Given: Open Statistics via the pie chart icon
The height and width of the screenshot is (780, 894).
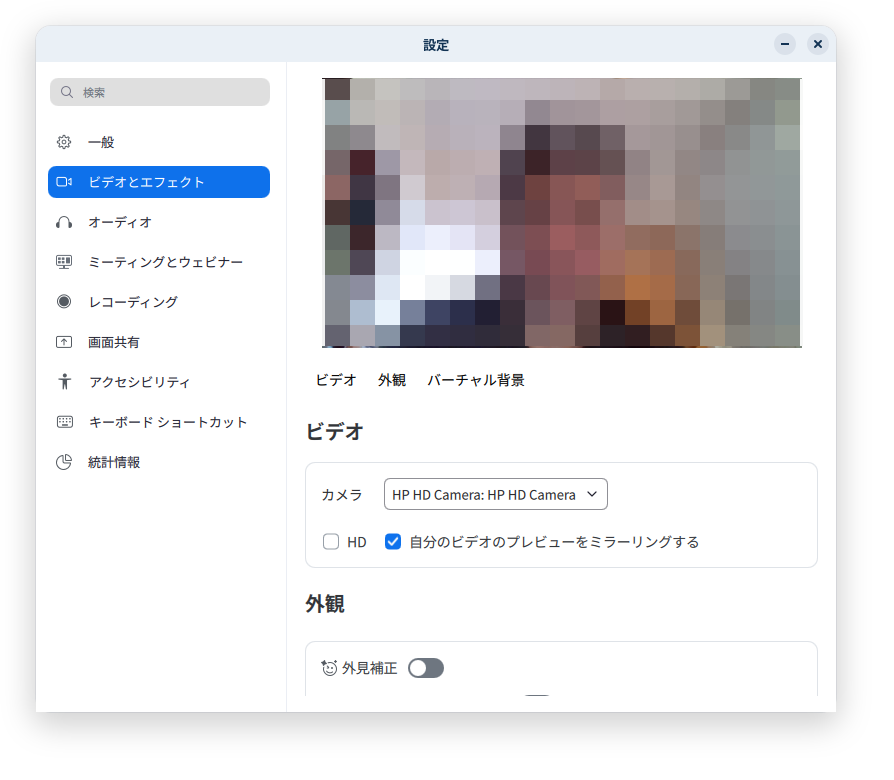Looking at the screenshot, I should pos(64,462).
